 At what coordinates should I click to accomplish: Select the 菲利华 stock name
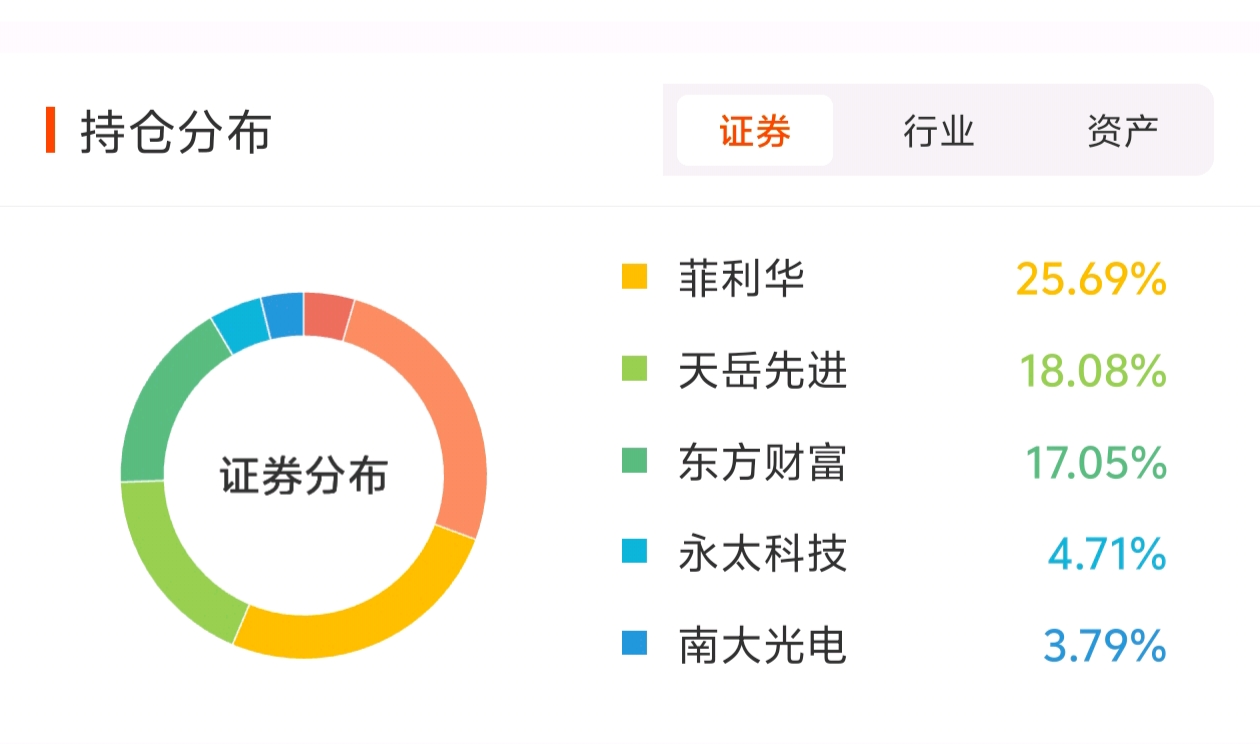coord(741,278)
